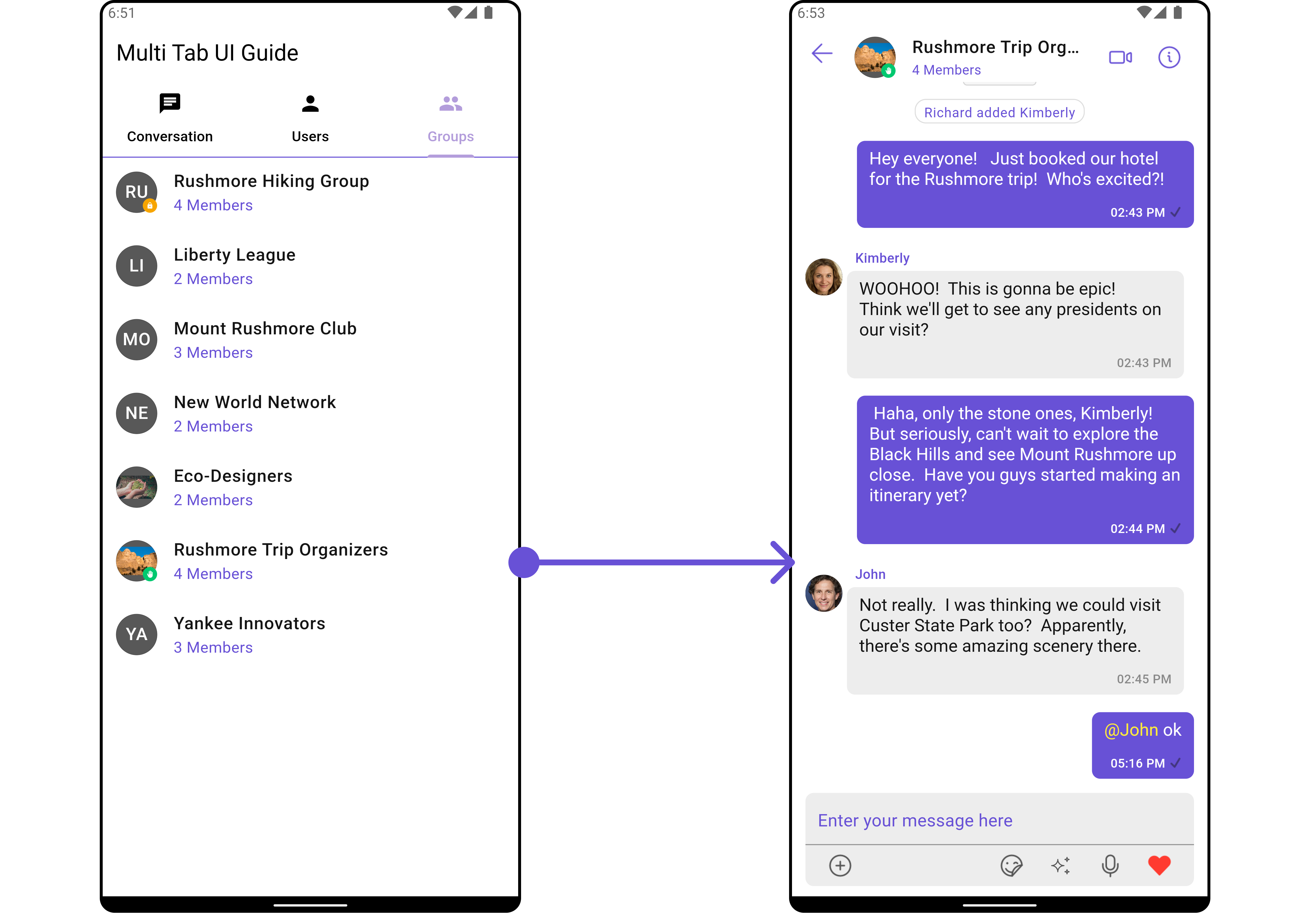The width and height of the screenshot is (1316, 913).
Task: Tap John's profile picture
Action: 823,594
